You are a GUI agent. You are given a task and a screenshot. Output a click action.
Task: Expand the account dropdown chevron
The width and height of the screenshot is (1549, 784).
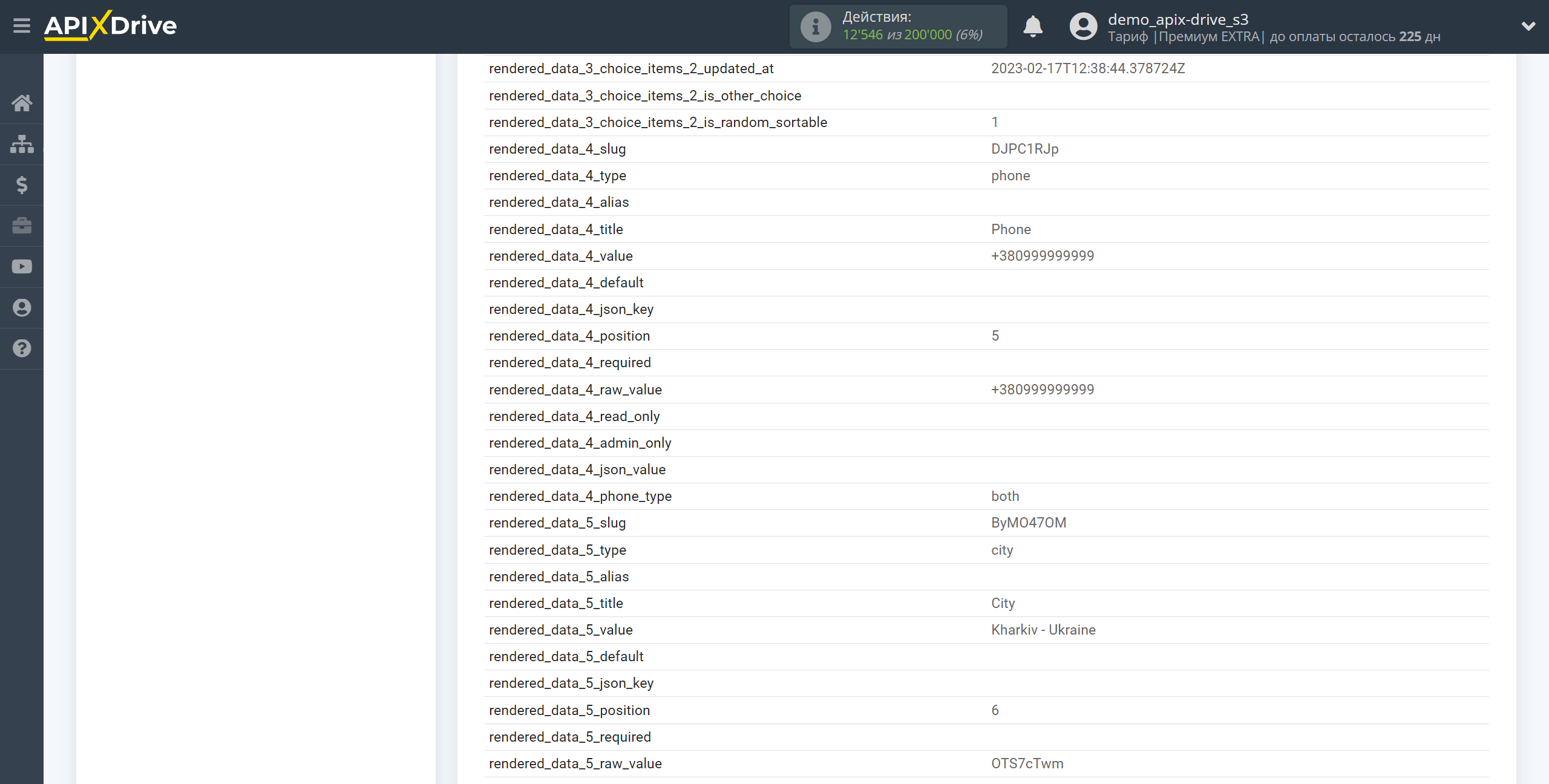(1528, 26)
